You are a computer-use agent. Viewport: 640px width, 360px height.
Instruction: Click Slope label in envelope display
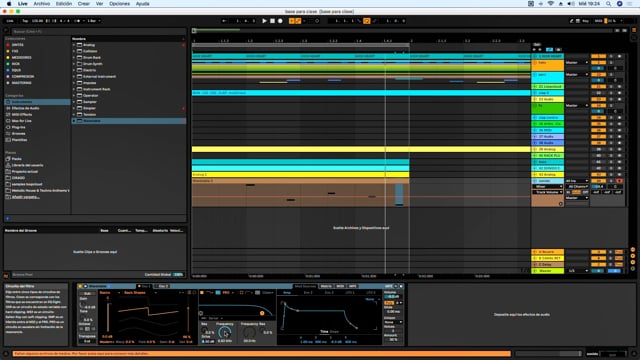pyautogui.click(x=334, y=331)
